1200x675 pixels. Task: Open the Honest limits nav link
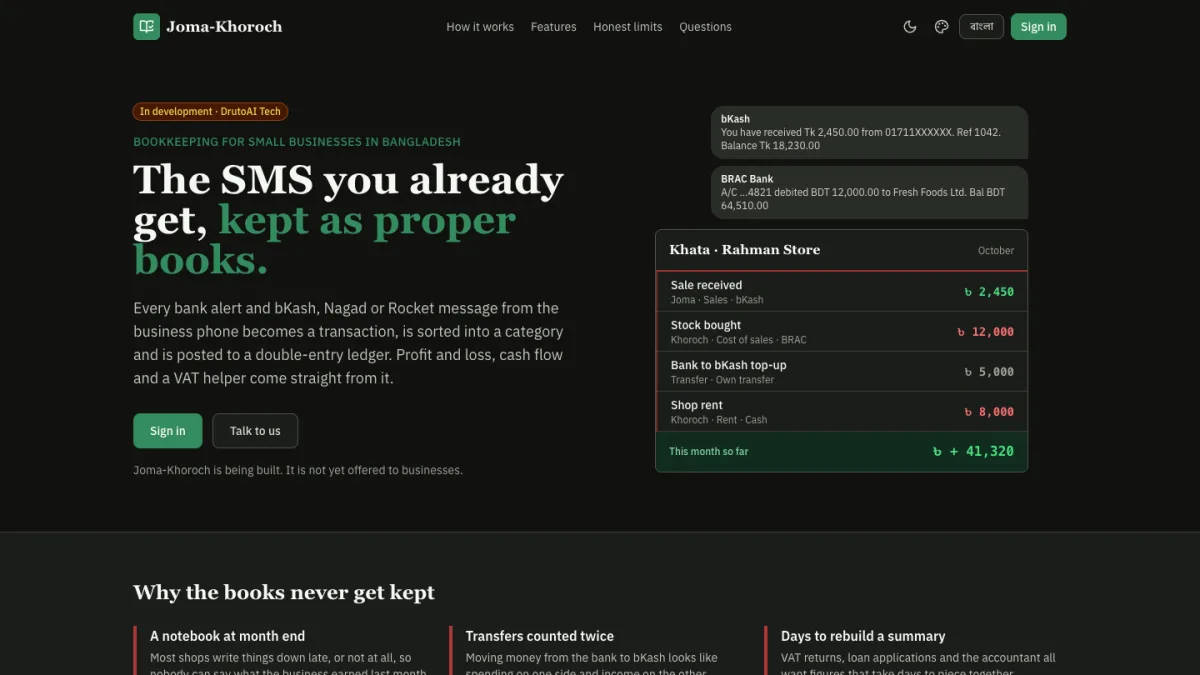(x=627, y=27)
